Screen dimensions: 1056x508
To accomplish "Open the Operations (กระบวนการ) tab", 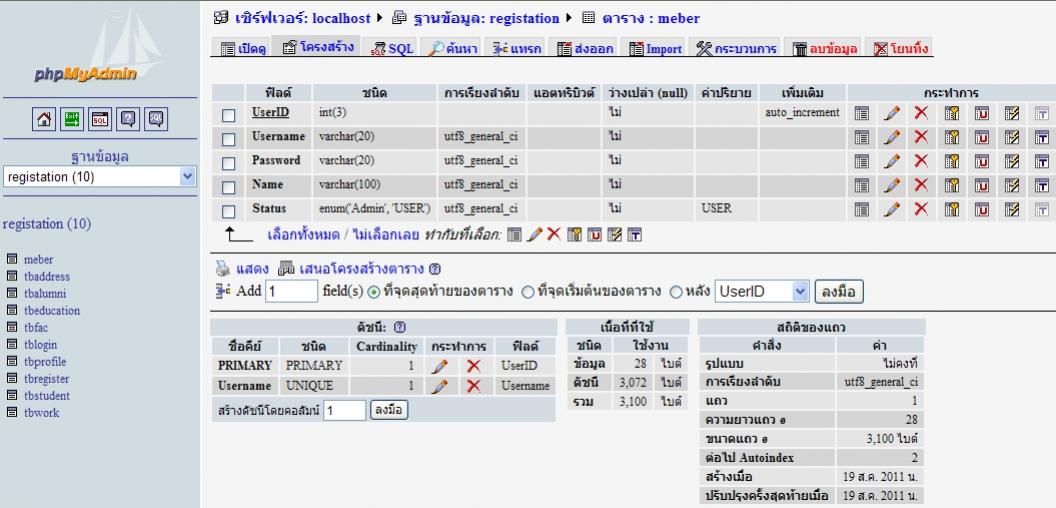I will (735, 49).
